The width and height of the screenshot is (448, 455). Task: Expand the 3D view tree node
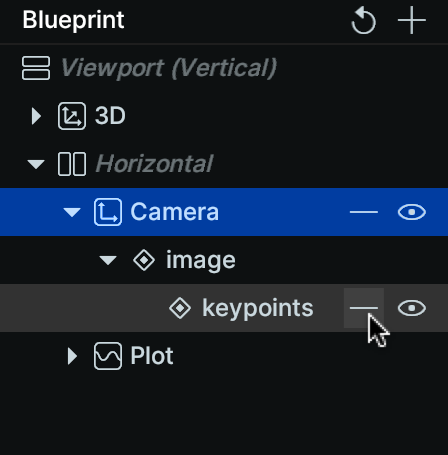(36, 116)
